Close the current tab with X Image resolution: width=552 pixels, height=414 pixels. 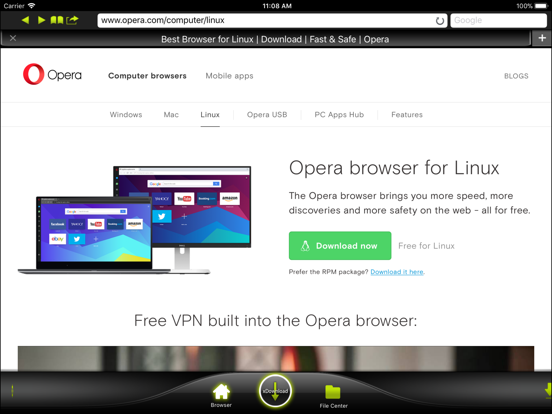[13, 38]
